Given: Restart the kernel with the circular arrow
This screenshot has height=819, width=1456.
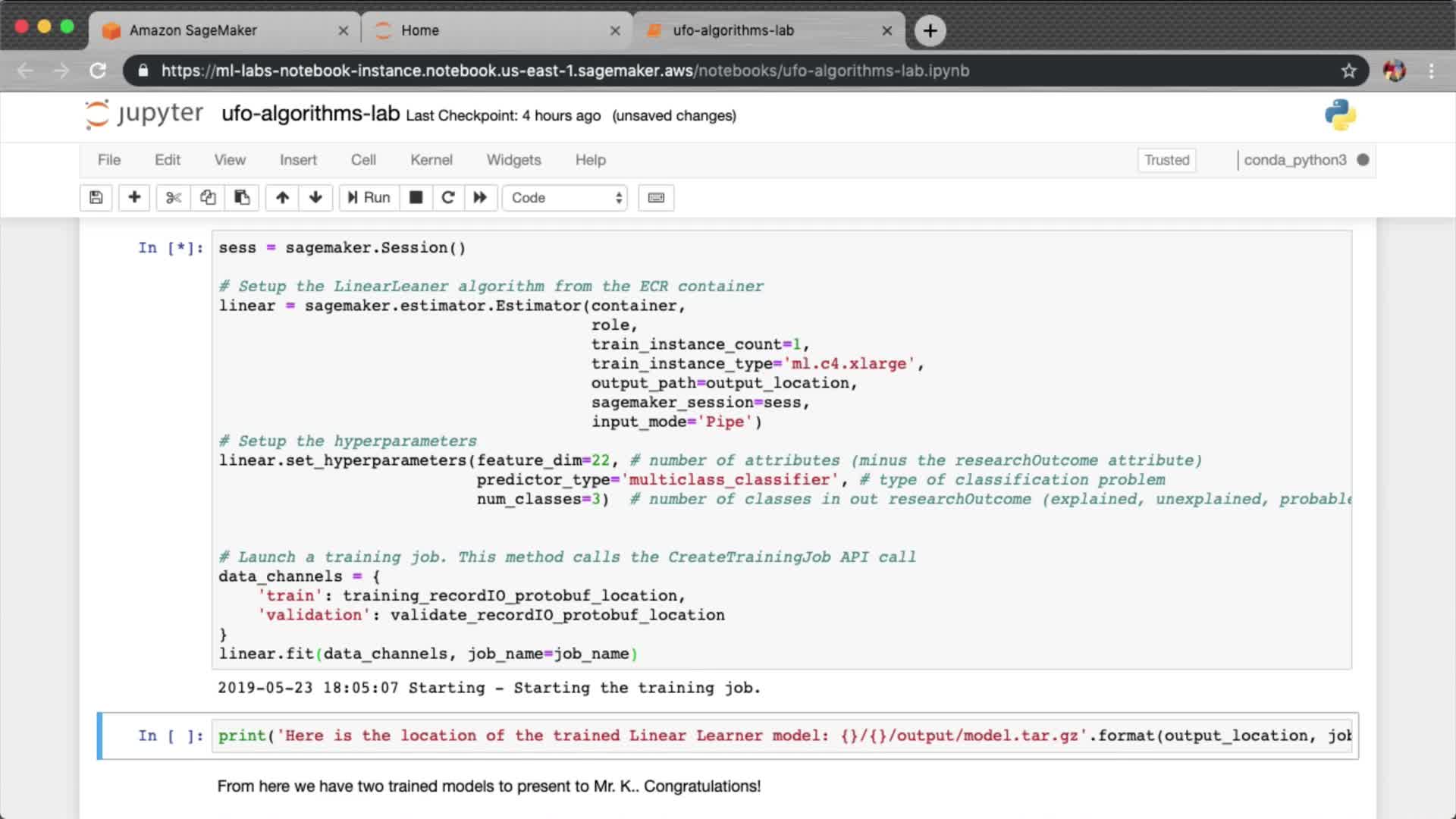Looking at the screenshot, I should click(x=448, y=198).
